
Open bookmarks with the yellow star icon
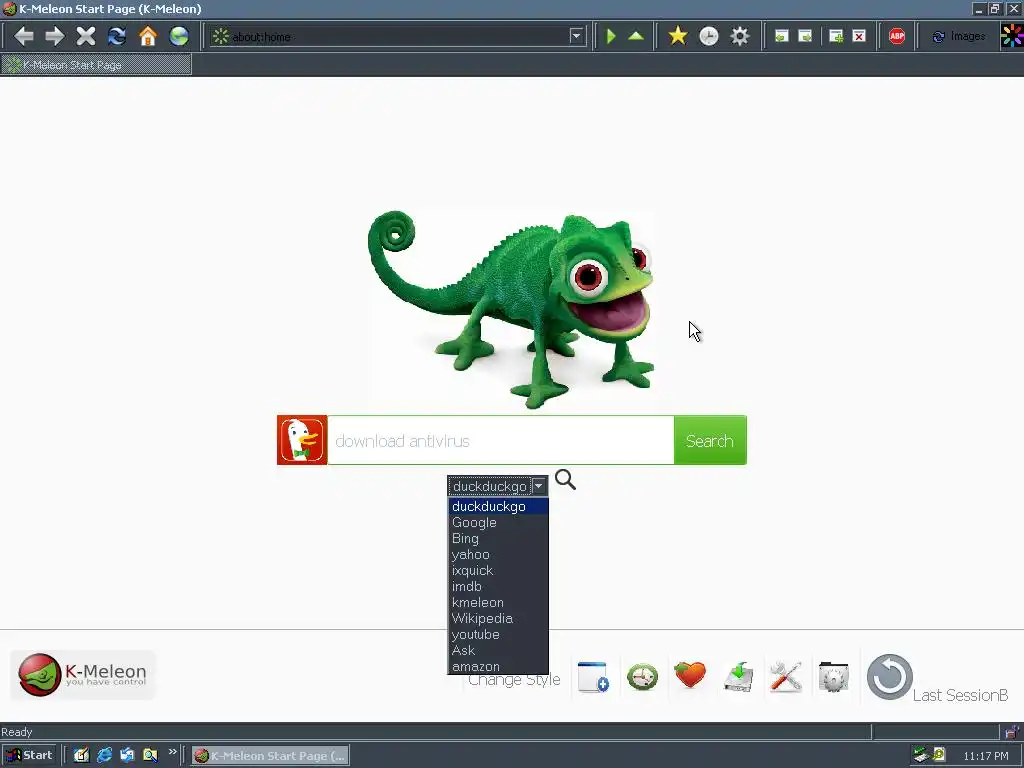[x=678, y=36]
